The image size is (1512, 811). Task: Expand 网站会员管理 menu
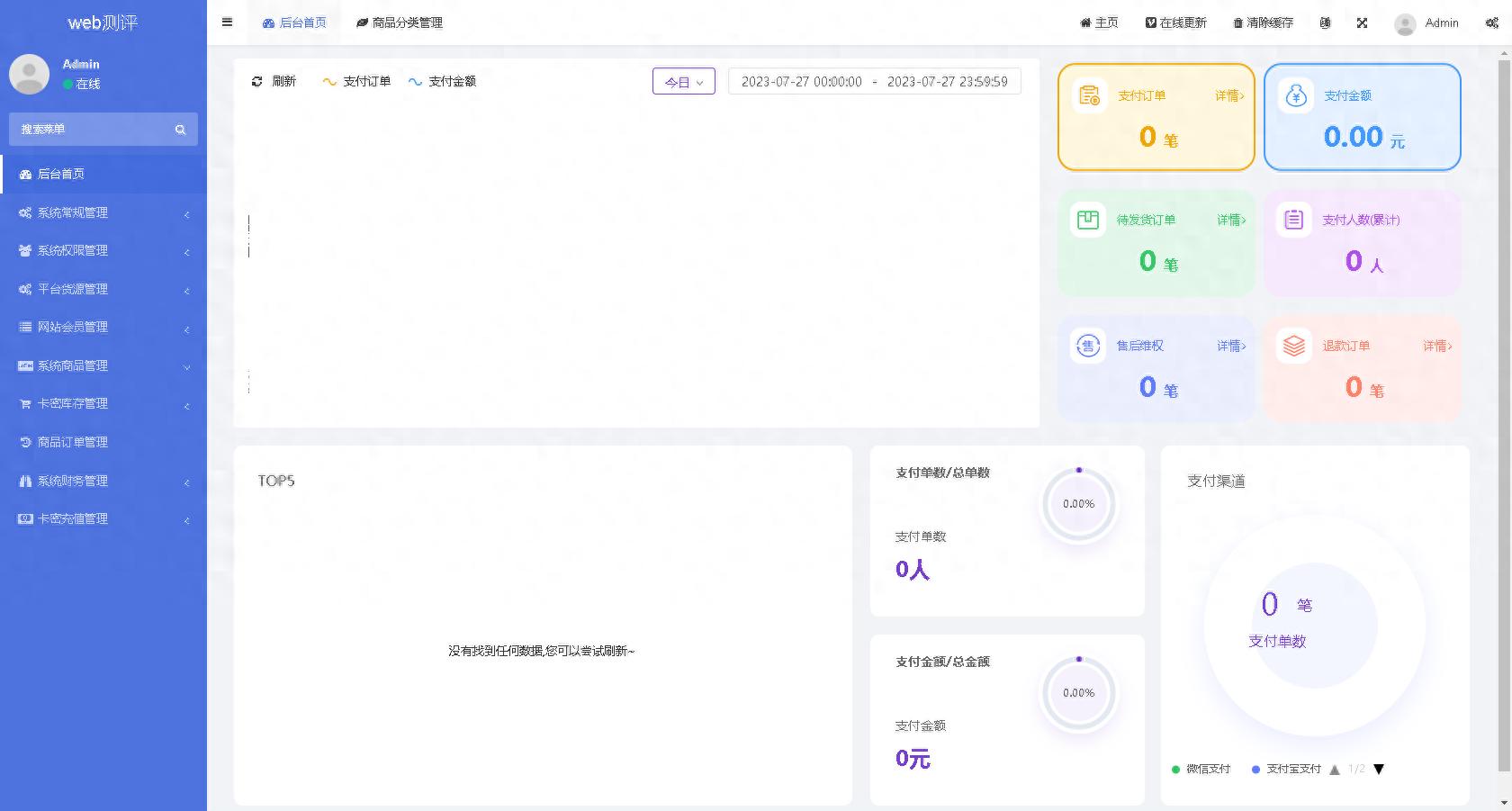(103, 327)
